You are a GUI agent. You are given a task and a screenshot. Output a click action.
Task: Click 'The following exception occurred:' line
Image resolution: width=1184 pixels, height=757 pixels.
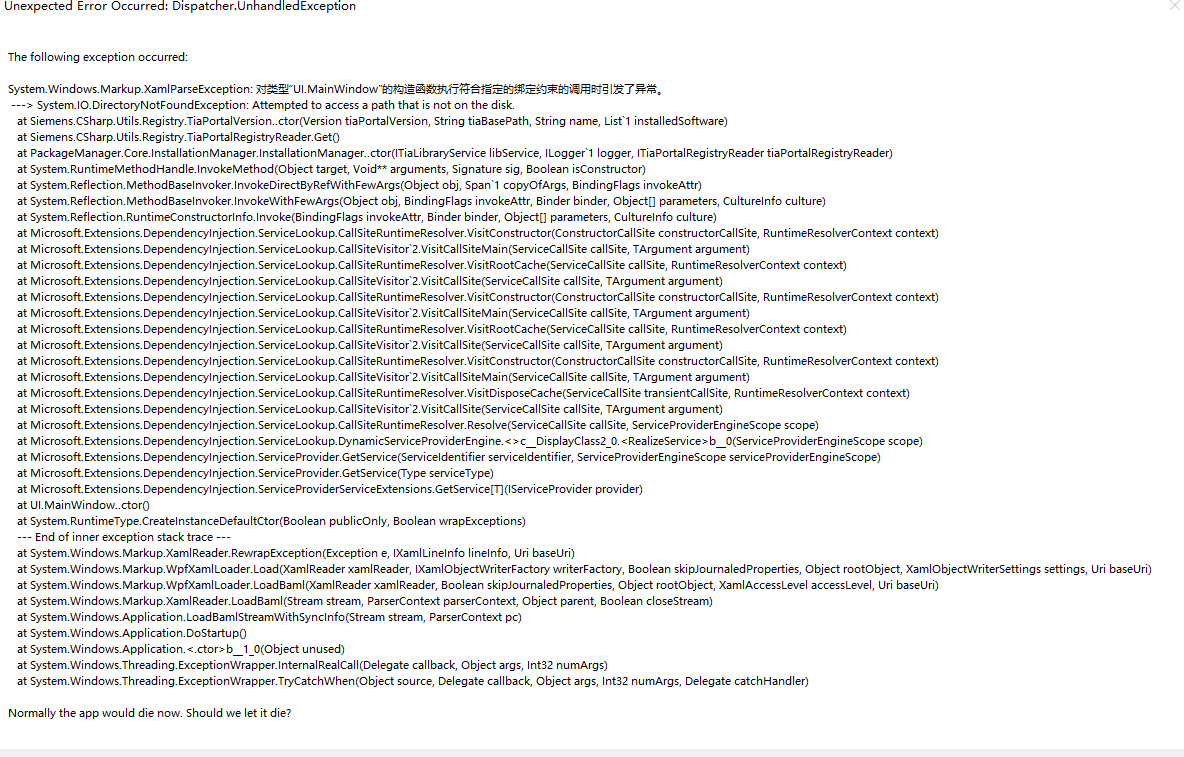(x=98, y=57)
